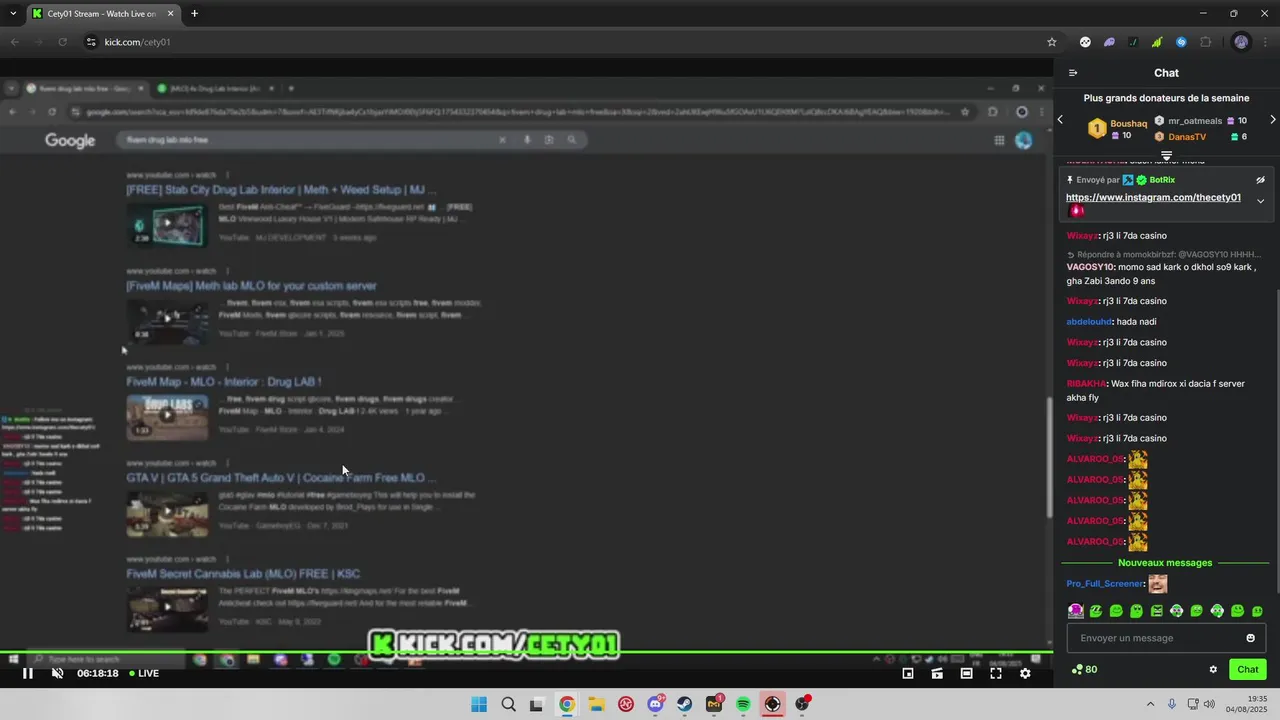Open the instagram.com/thecety01 link
The height and width of the screenshot is (720, 1280).
[1153, 197]
